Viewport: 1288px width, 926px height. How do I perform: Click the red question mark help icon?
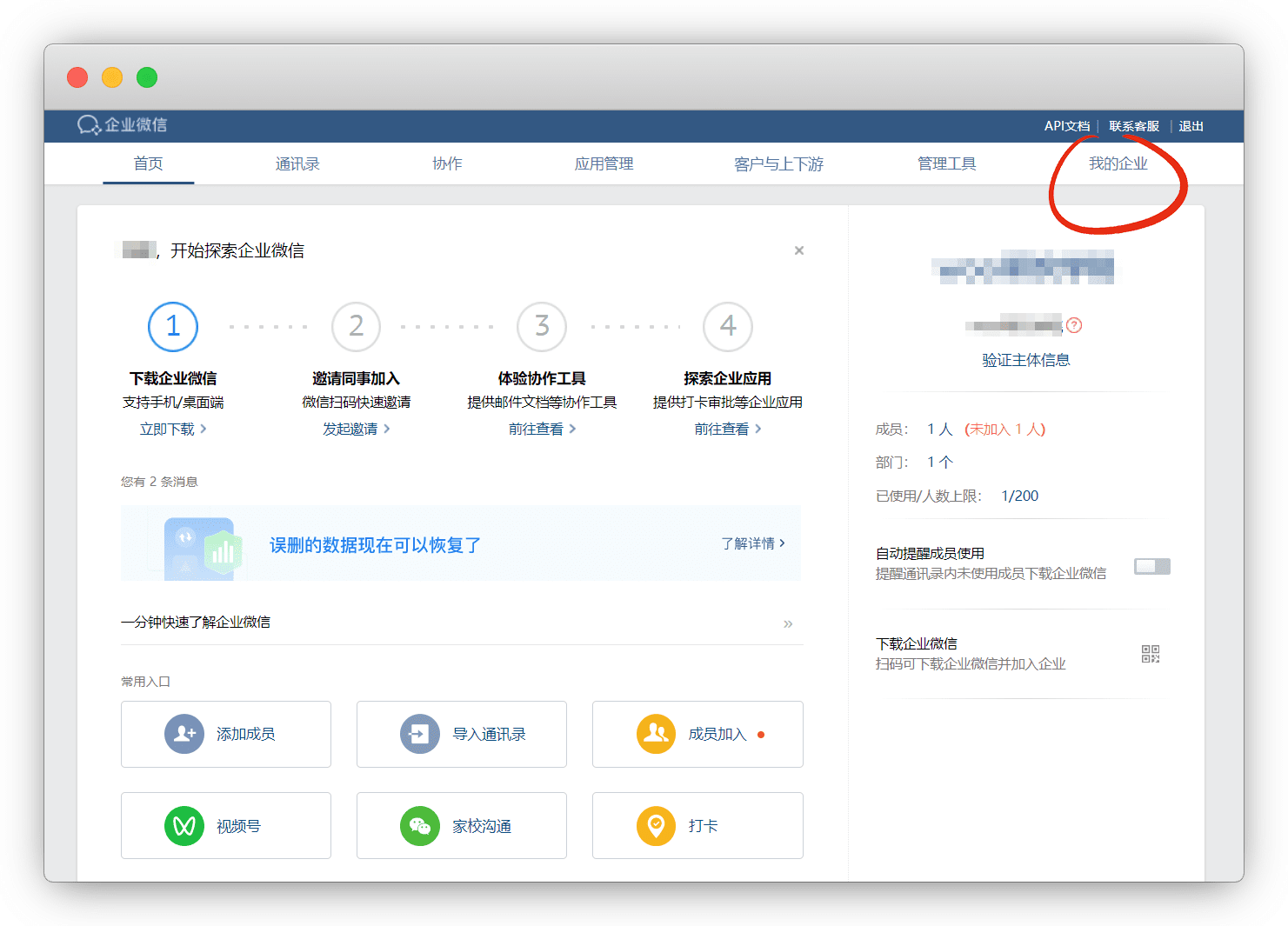coord(1074,325)
